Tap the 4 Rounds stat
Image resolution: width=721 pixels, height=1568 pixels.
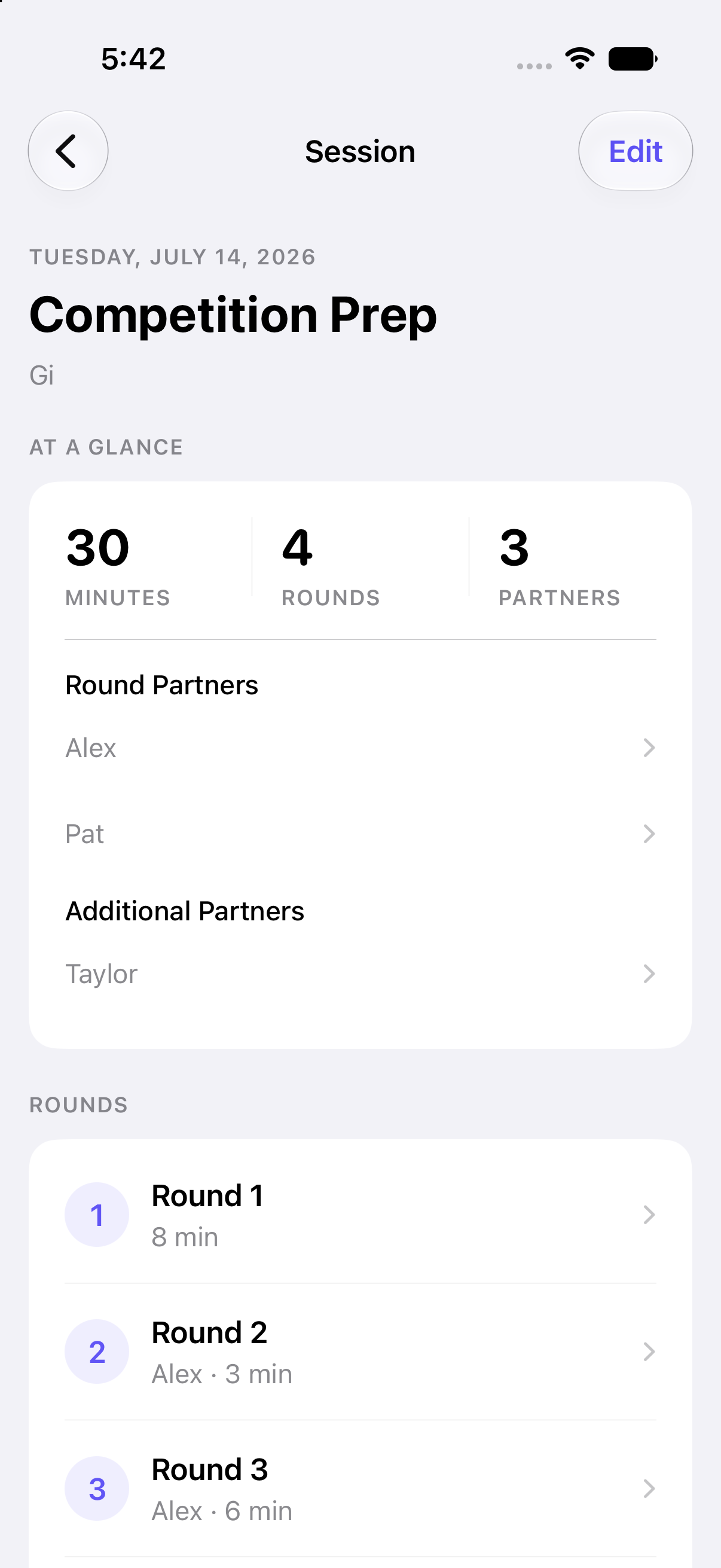point(331,565)
